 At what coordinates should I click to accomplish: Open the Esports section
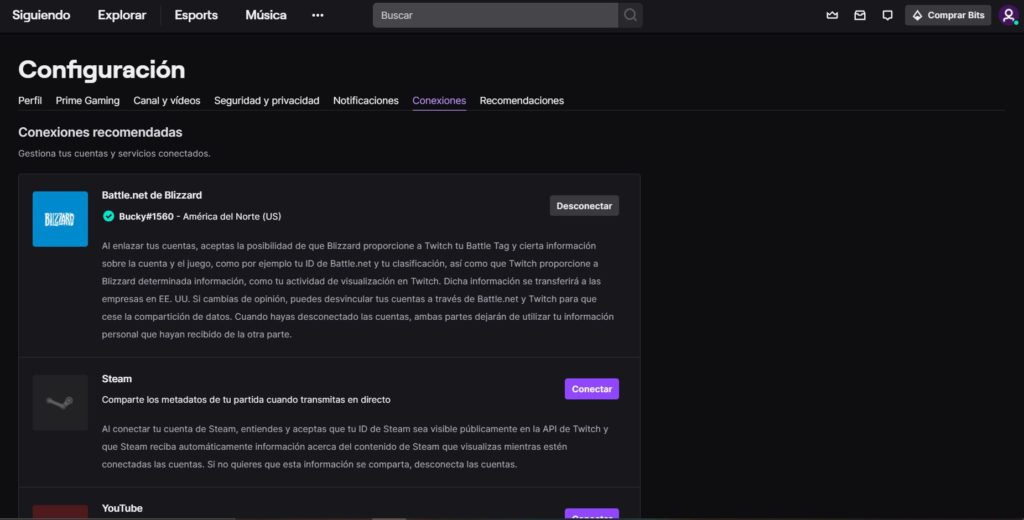196,15
